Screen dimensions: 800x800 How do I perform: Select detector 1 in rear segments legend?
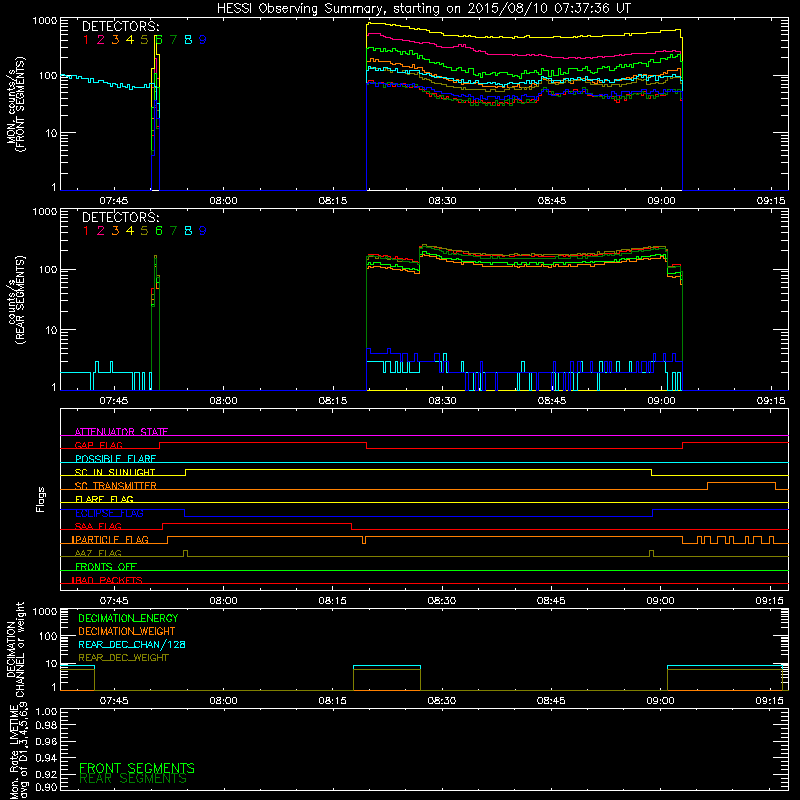[86, 231]
